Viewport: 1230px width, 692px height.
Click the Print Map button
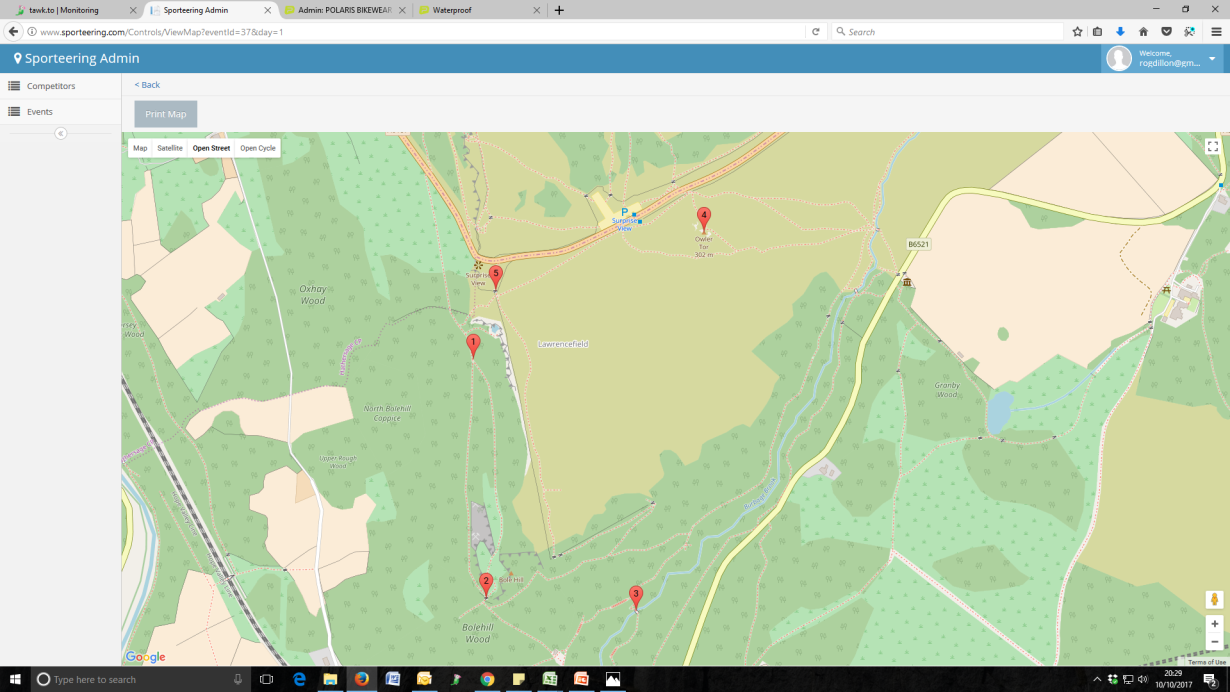pyautogui.click(x=165, y=113)
